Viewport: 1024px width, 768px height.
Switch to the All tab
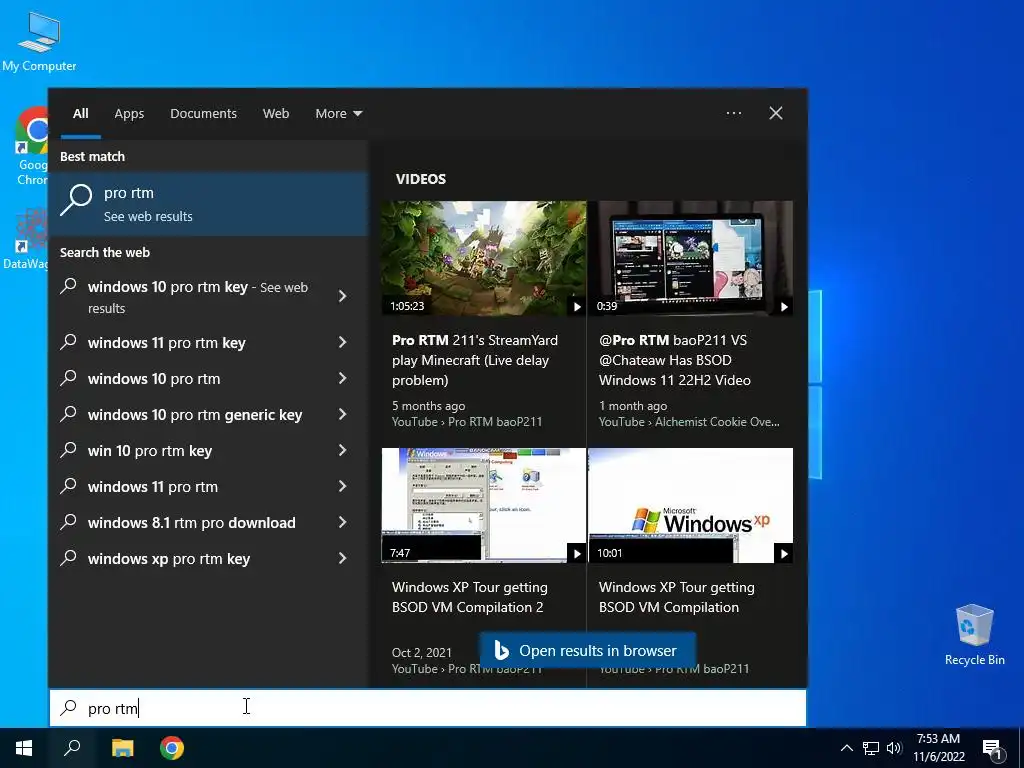coord(80,113)
